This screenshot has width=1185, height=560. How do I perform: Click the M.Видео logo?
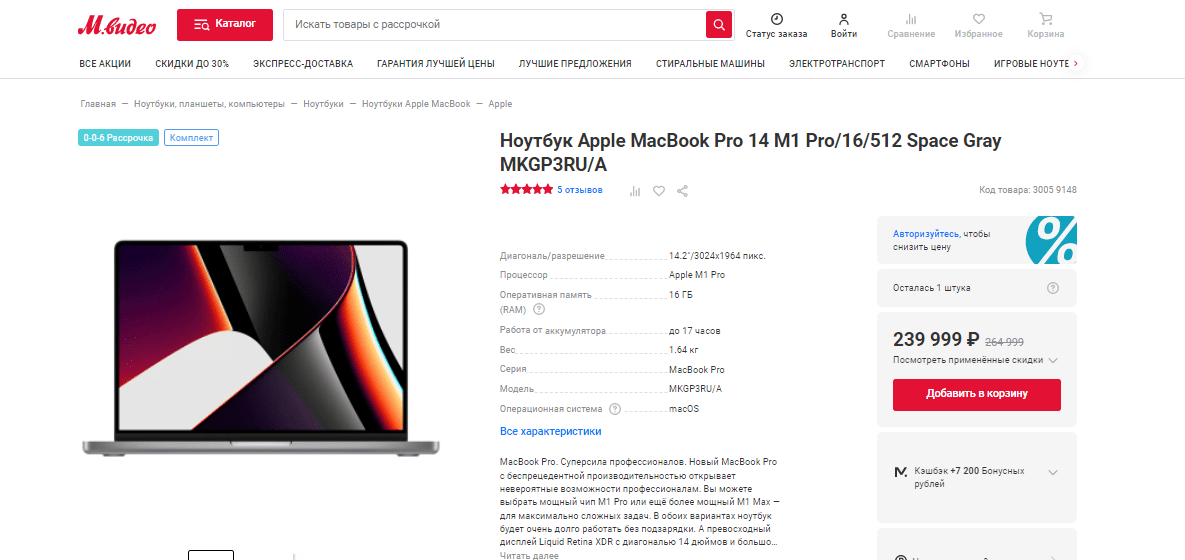[x=116, y=25]
